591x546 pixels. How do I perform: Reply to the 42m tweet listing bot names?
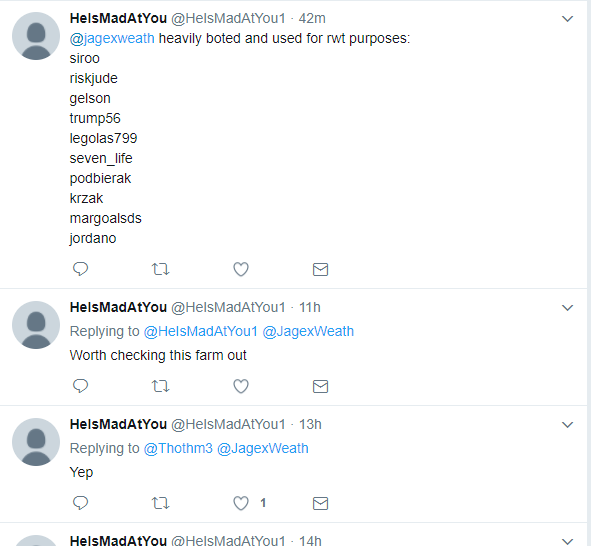(80, 269)
